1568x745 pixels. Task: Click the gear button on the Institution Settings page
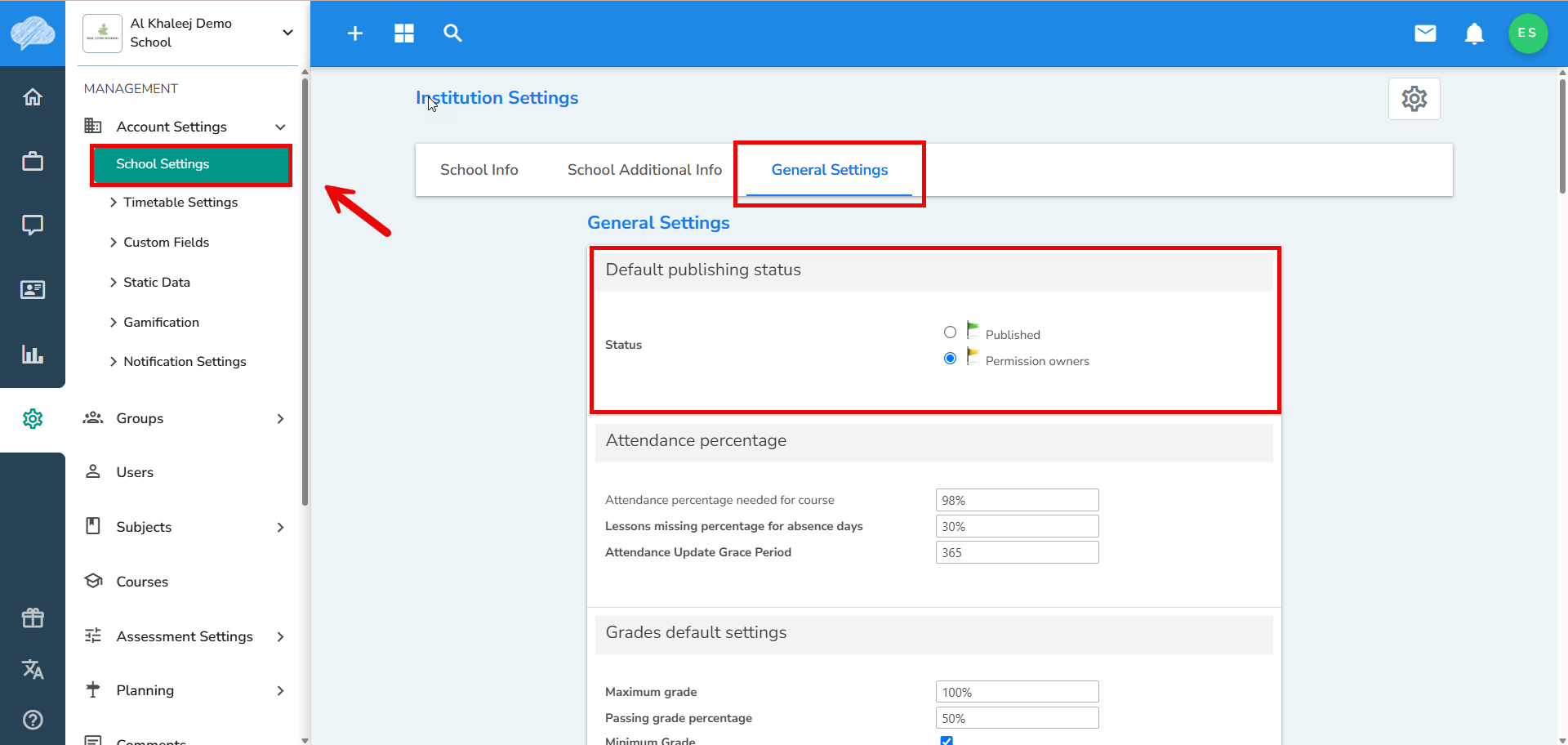pos(1414,99)
